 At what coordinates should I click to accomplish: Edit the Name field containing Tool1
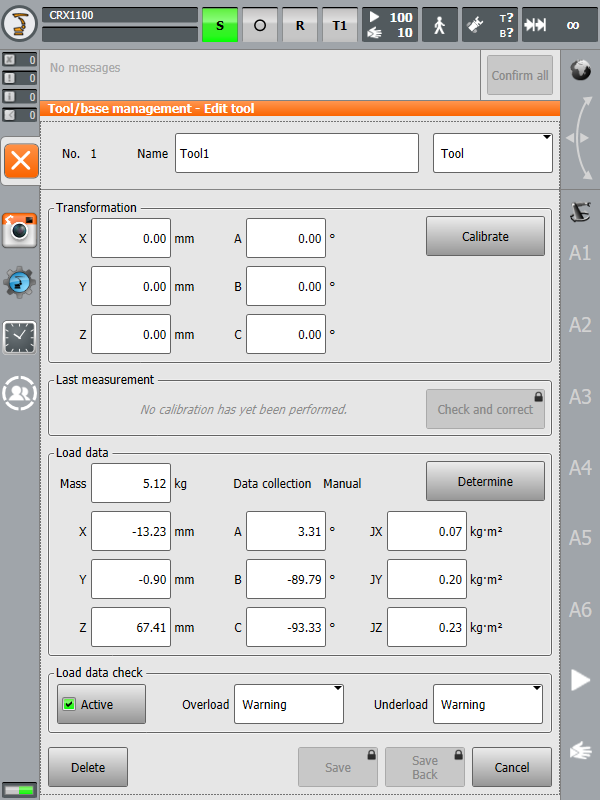[297, 153]
